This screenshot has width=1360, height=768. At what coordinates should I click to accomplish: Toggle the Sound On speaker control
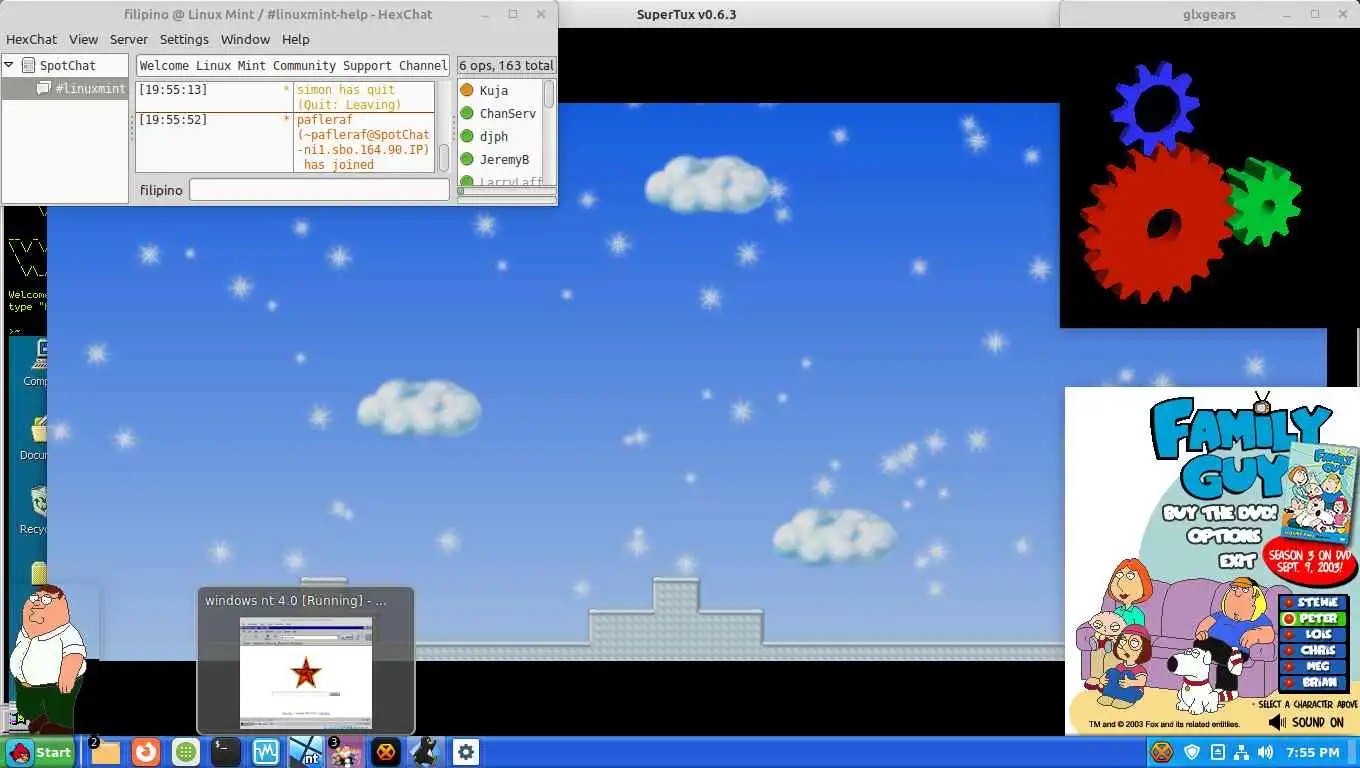pos(1306,722)
